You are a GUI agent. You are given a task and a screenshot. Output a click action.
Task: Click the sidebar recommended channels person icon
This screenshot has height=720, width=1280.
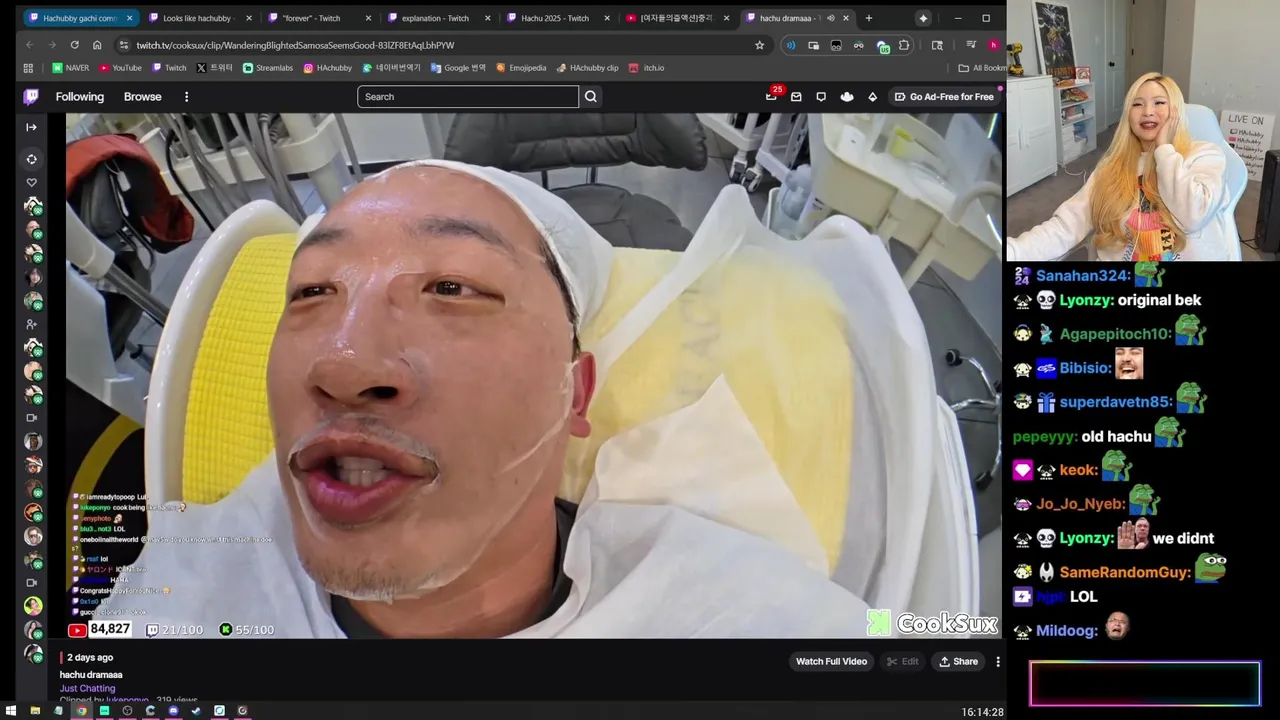pos(31,324)
